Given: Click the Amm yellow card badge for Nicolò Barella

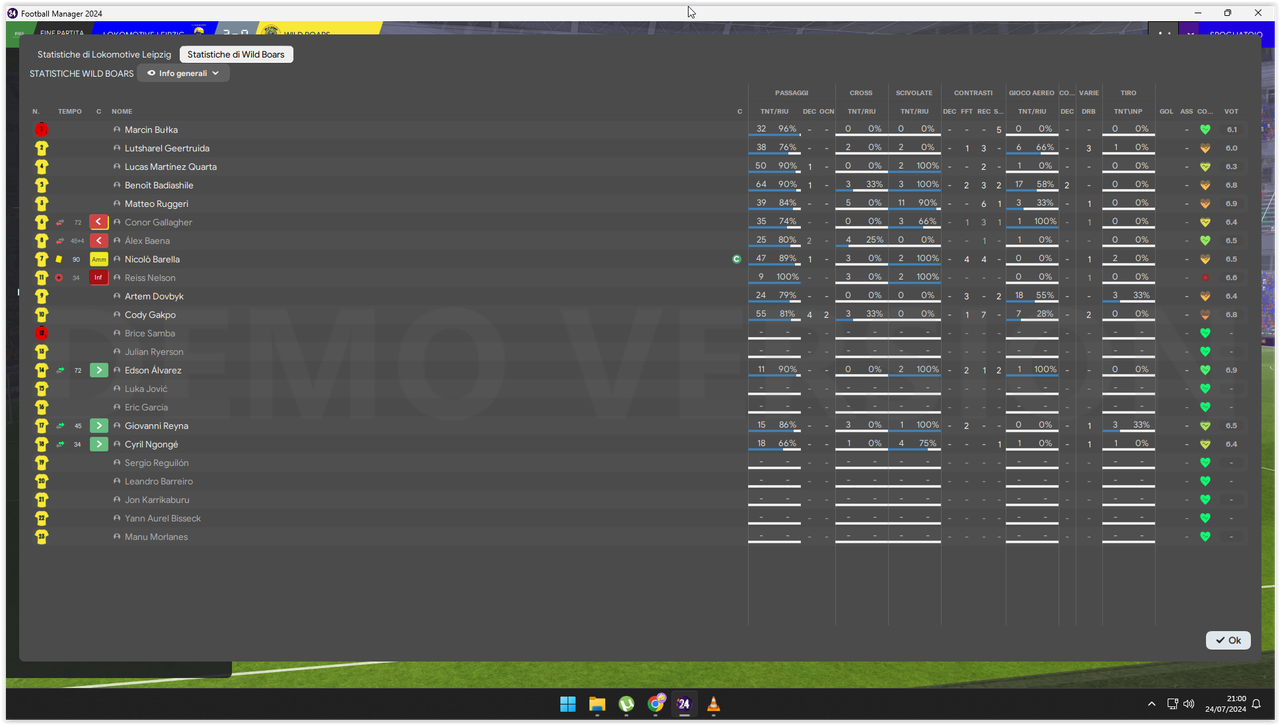Looking at the screenshot, I should coord(99,259).
